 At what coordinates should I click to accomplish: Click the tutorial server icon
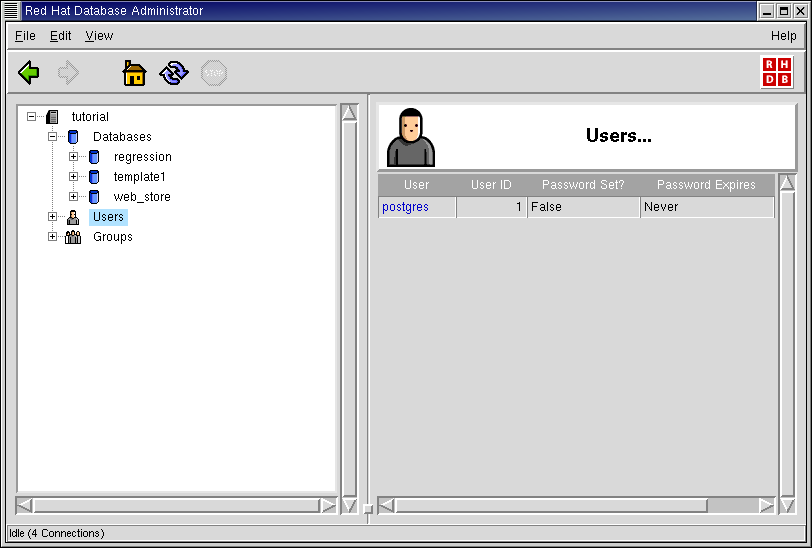(x=52, y=117)
